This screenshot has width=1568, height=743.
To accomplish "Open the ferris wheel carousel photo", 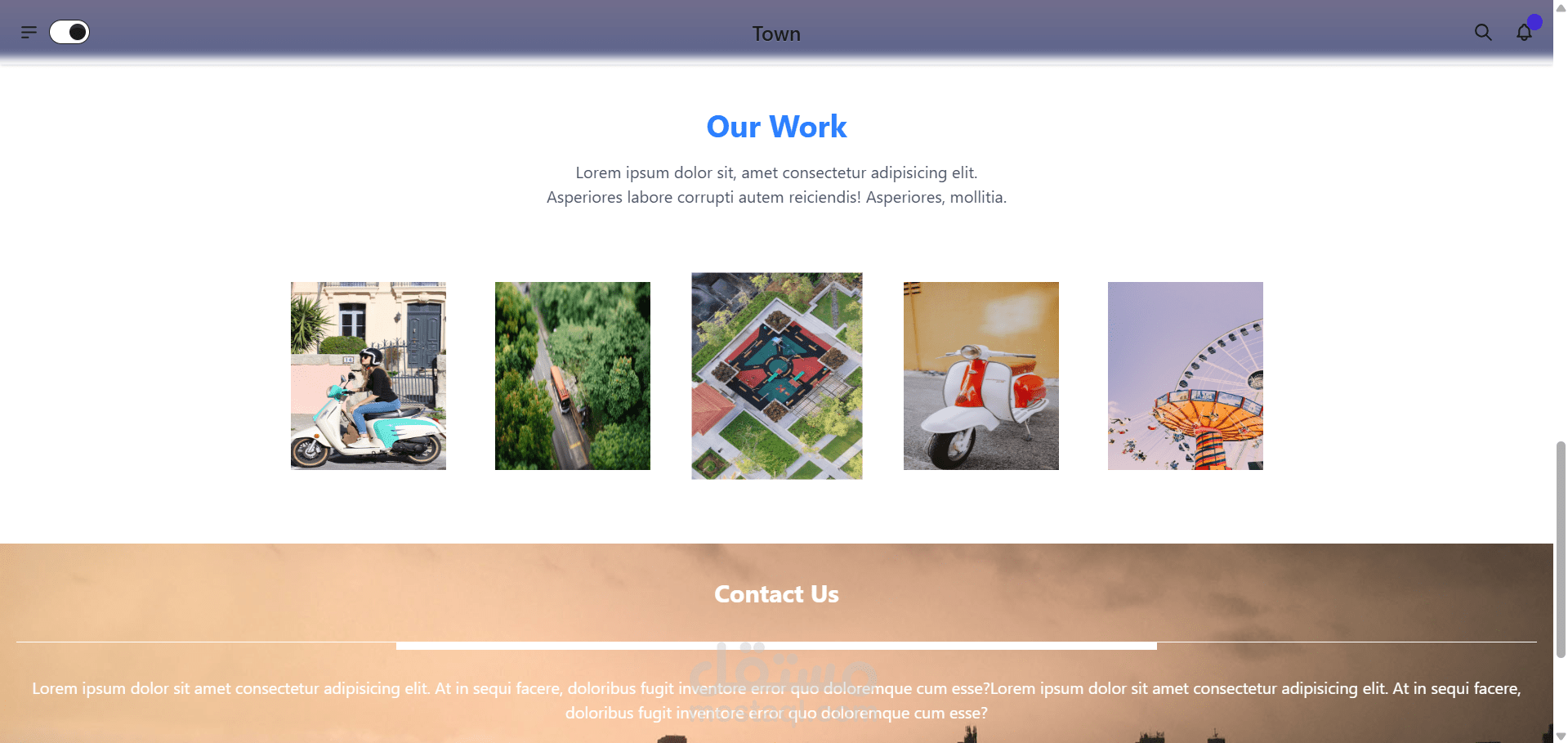I will (x=1186, y=376).
